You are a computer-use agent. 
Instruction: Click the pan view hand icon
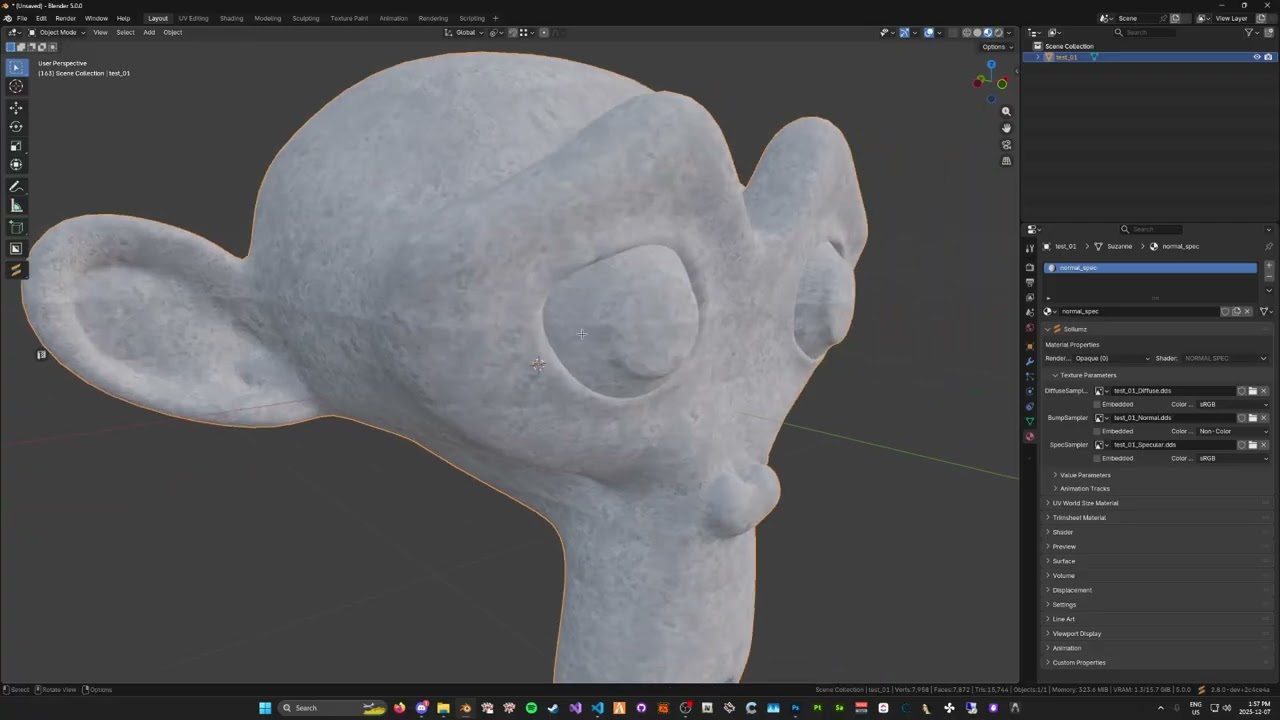[x=1006, y=128]
